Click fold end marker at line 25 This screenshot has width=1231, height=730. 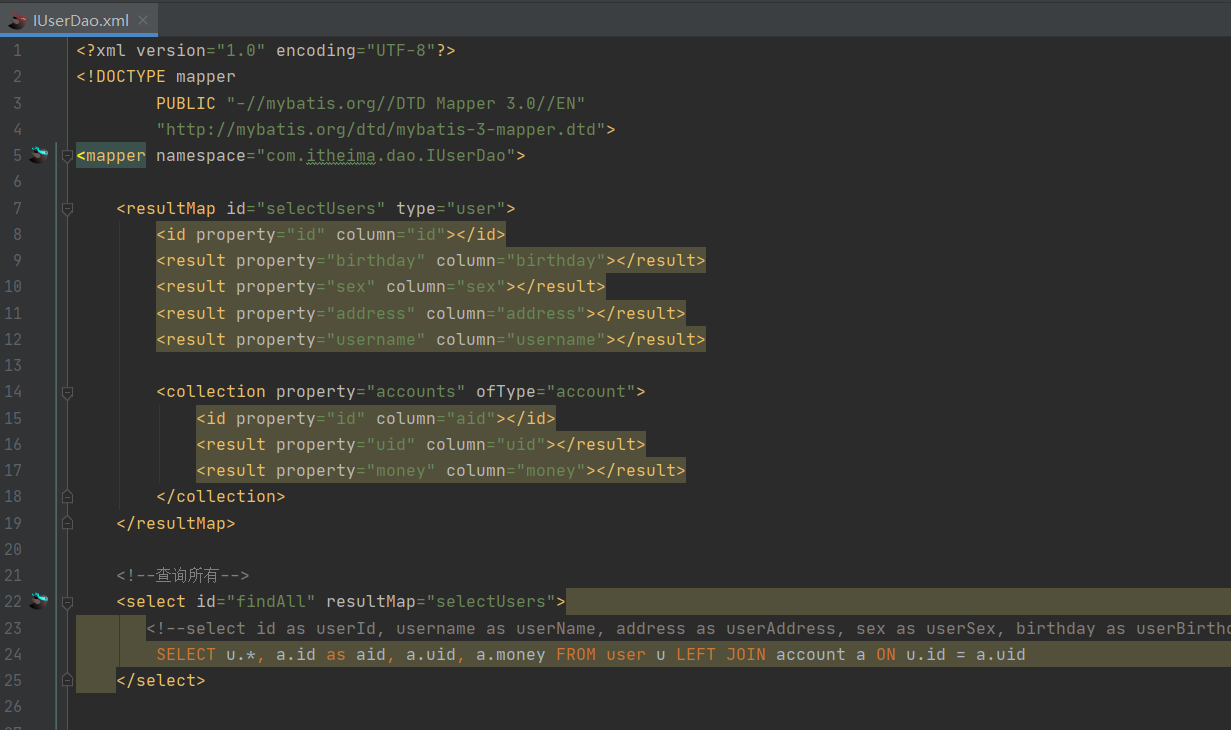click(67, 680)
